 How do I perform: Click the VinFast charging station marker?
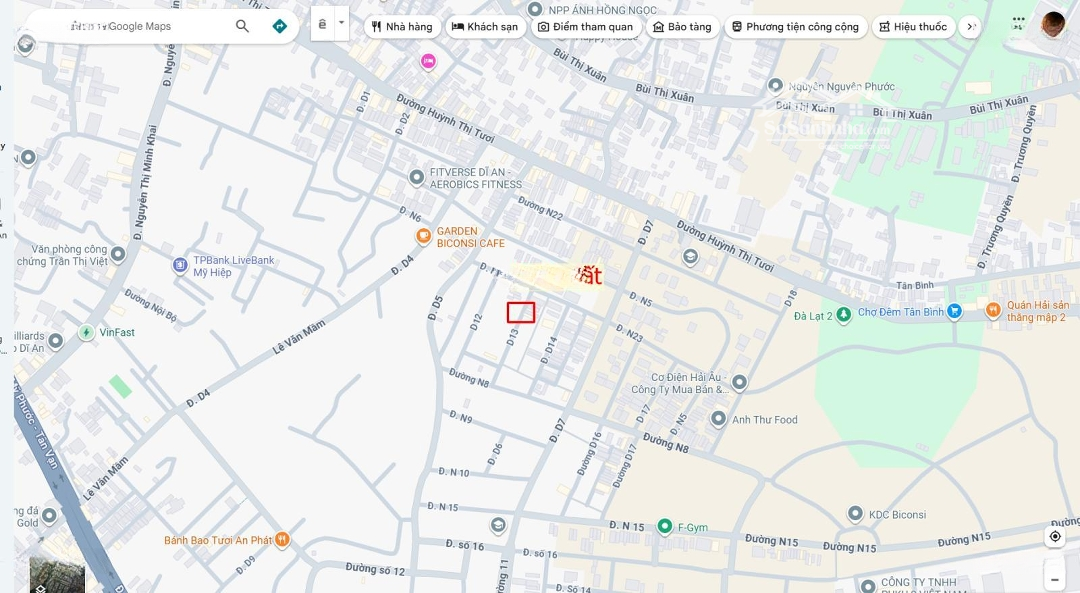[86, 332]
